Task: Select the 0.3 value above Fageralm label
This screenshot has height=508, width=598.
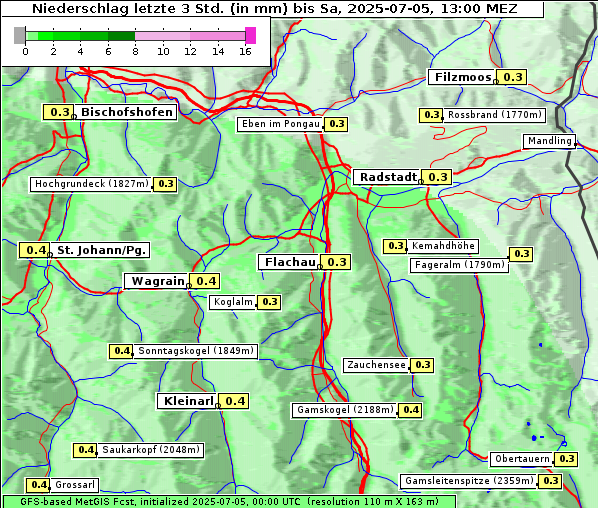Action: [x=521, y=254]
